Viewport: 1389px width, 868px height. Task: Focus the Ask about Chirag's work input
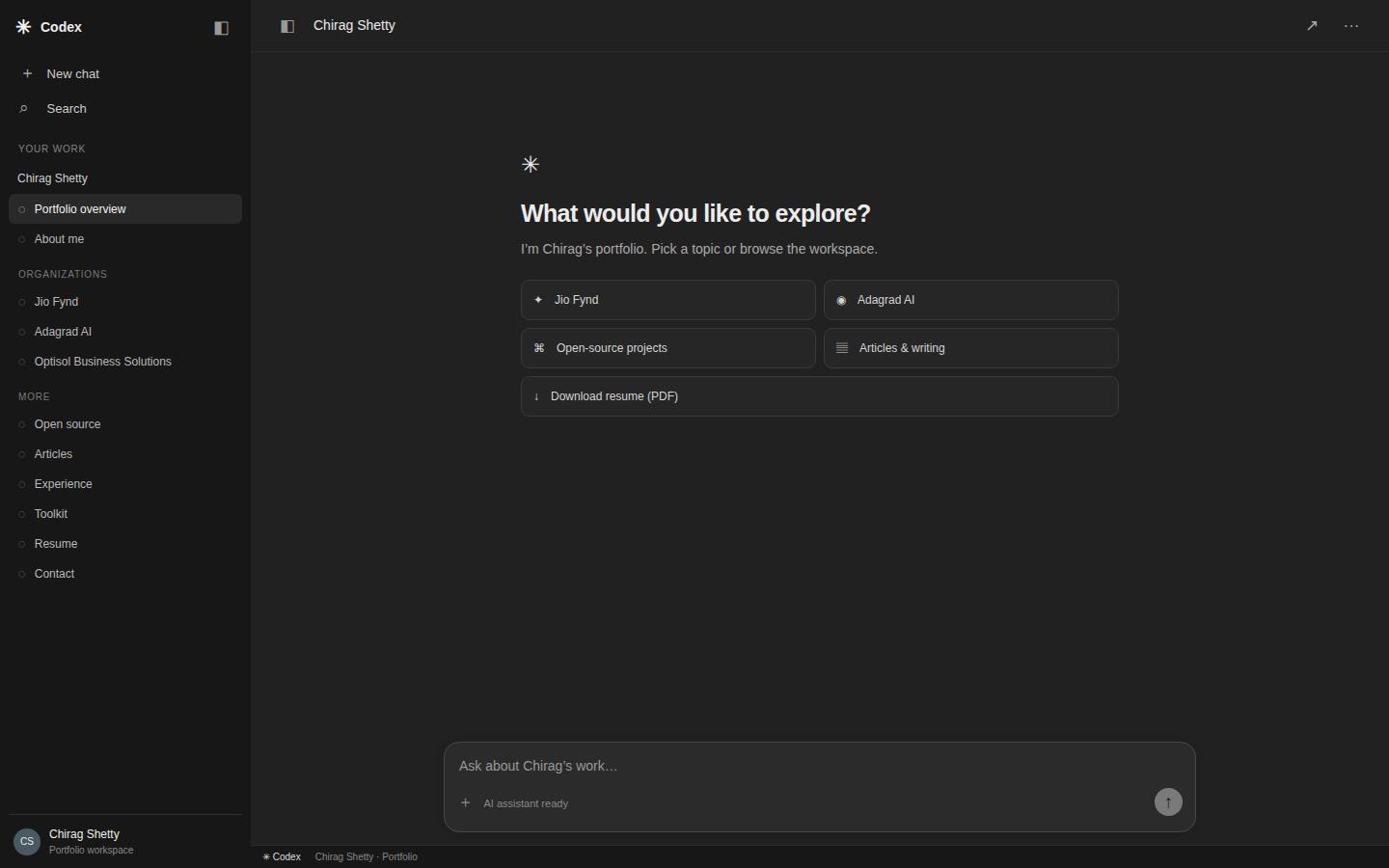tap(820, 766)
